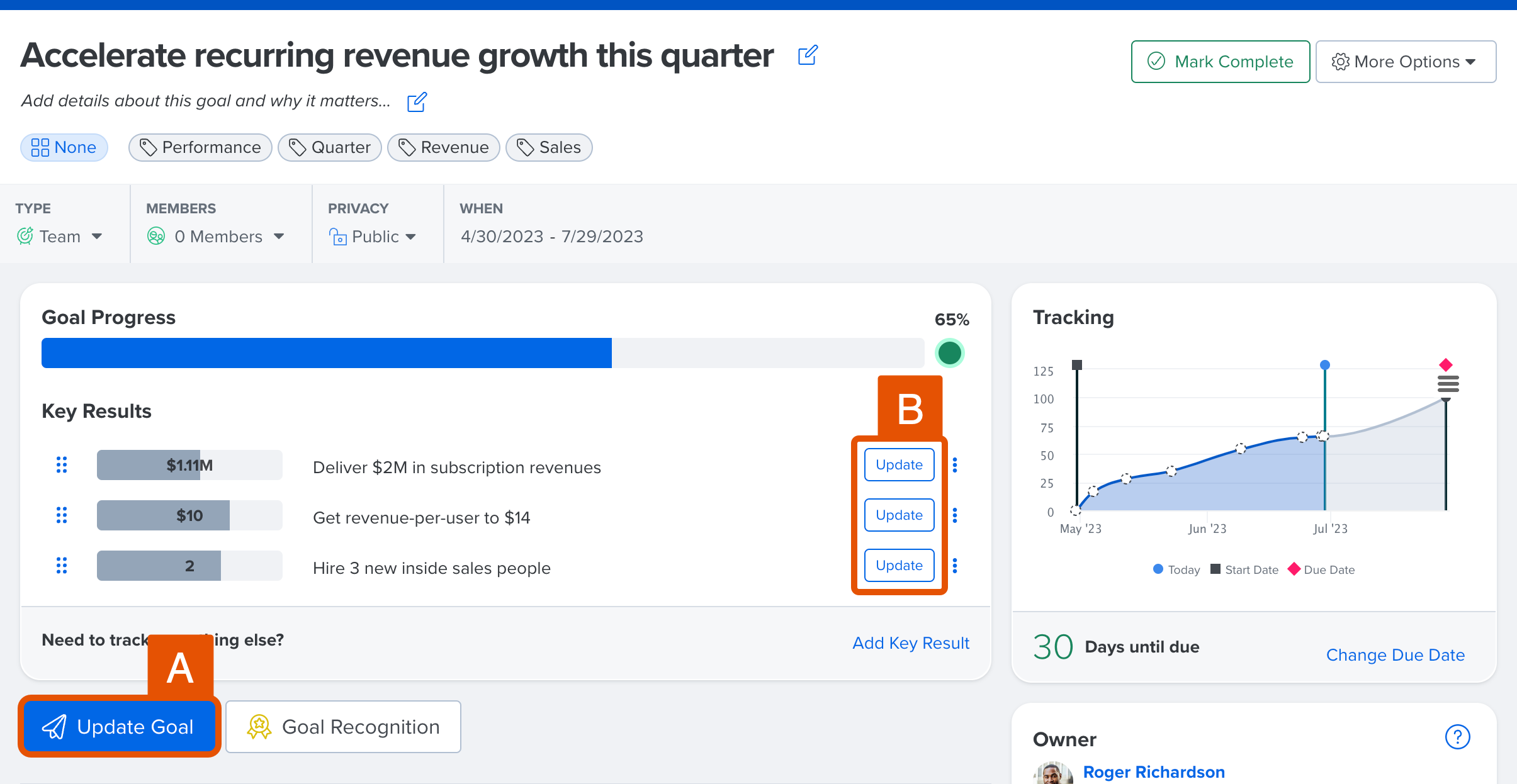Click the Goal Progress bar
The height and width of the screenshot is (784, 1517).
[x=482, y=353]
